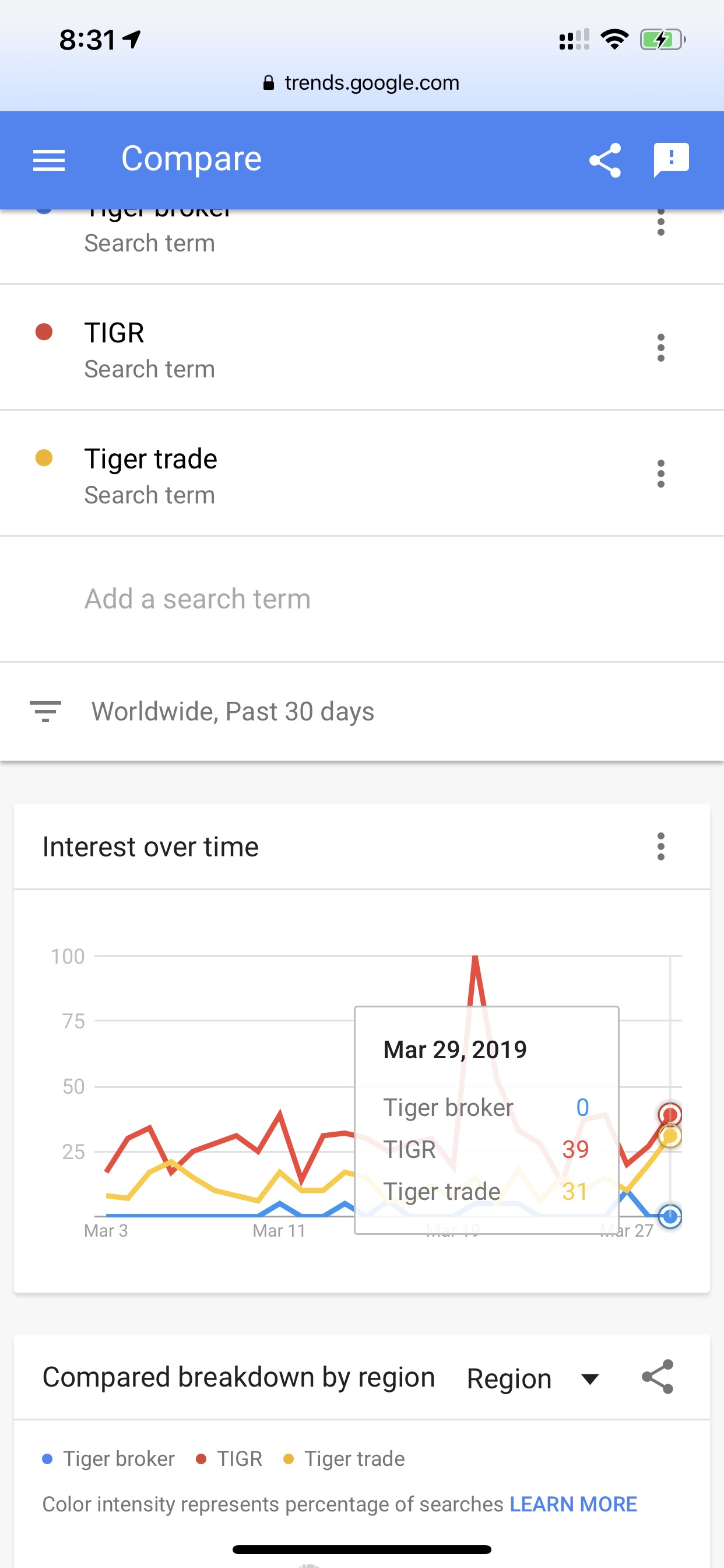The image size is (724, 1568).
Task: Open the hamburger navigation menu
Action: point(48,160)
